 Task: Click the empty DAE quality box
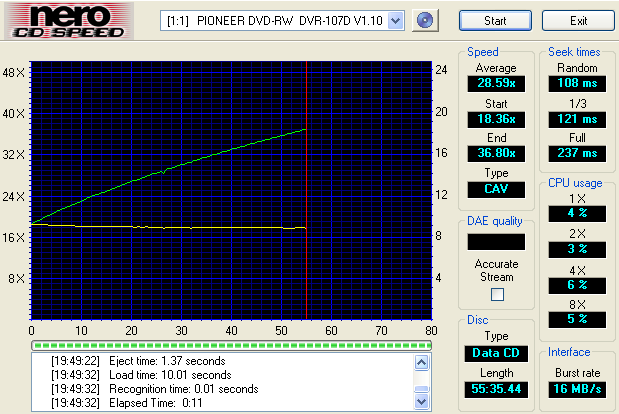point(496,241)
